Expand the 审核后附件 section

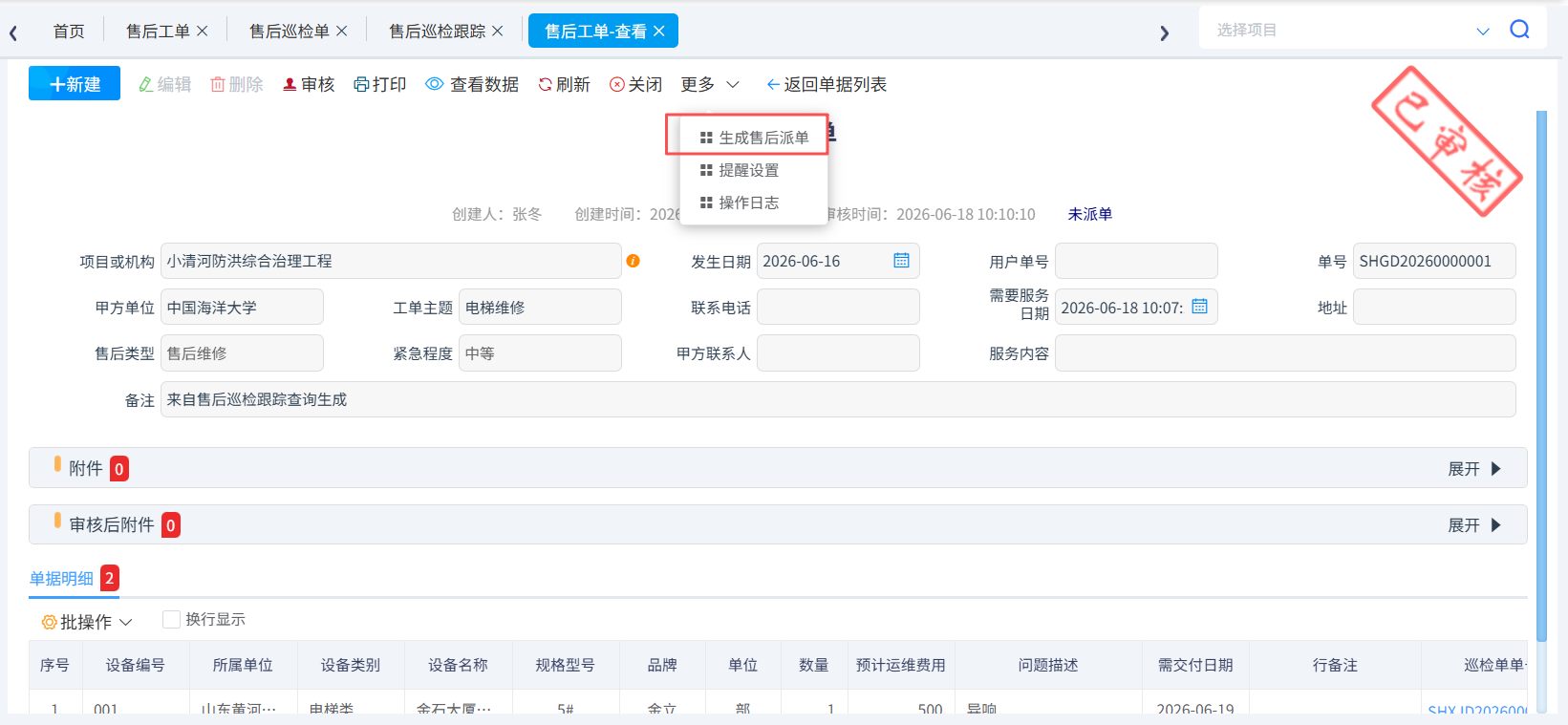point(1474,525)
